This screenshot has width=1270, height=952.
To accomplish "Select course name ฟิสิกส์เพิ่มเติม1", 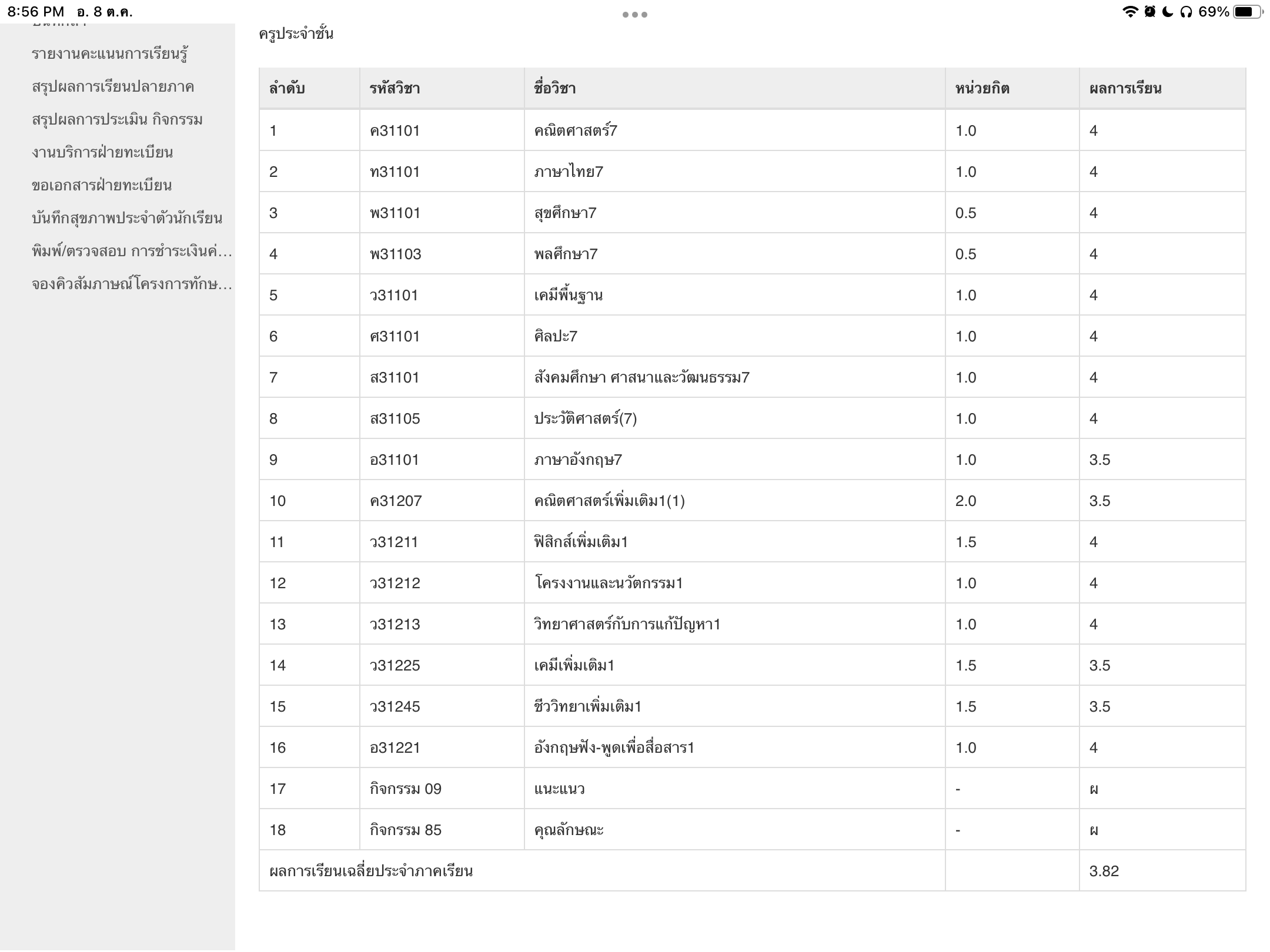I will 581,542.
